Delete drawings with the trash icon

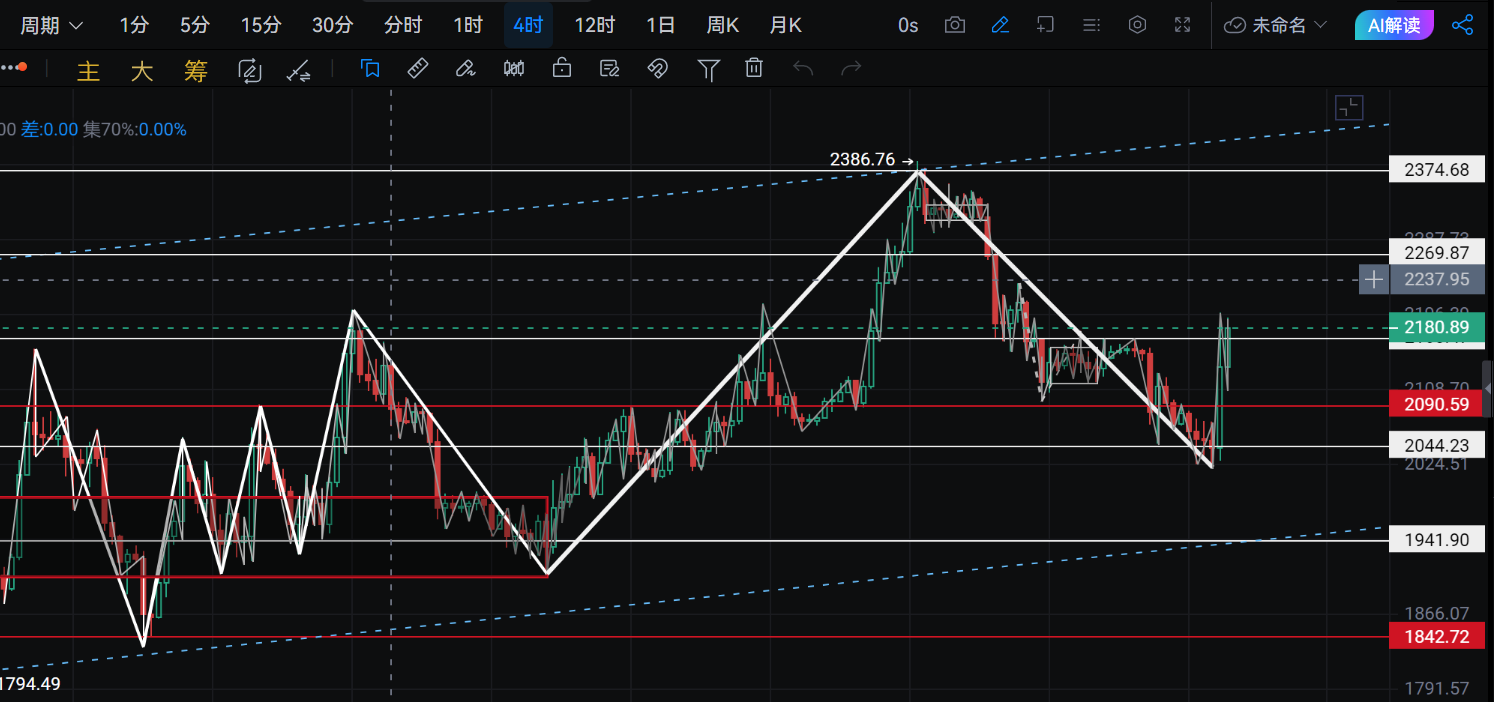(x=754, y=69)
